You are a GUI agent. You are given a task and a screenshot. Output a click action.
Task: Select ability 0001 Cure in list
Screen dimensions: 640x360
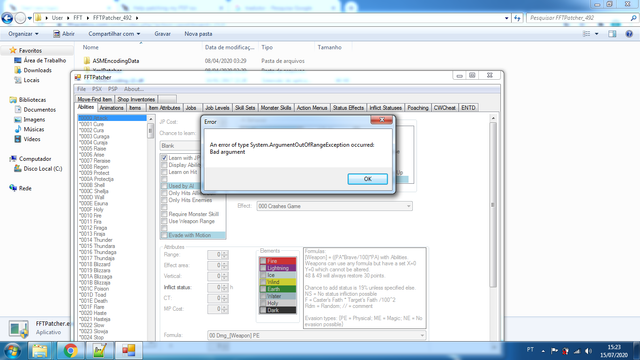[x=91, y=124]
